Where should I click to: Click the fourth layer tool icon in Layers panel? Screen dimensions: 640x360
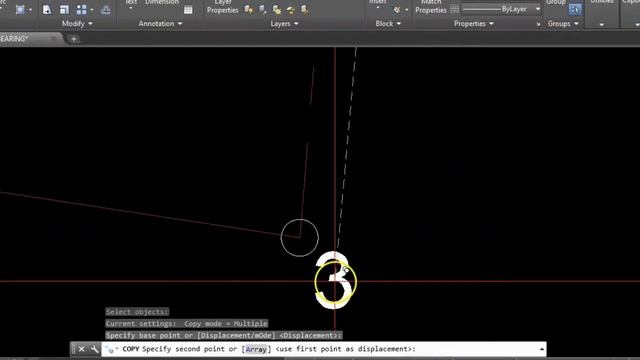pyautogui.click(x=291, y=10)
